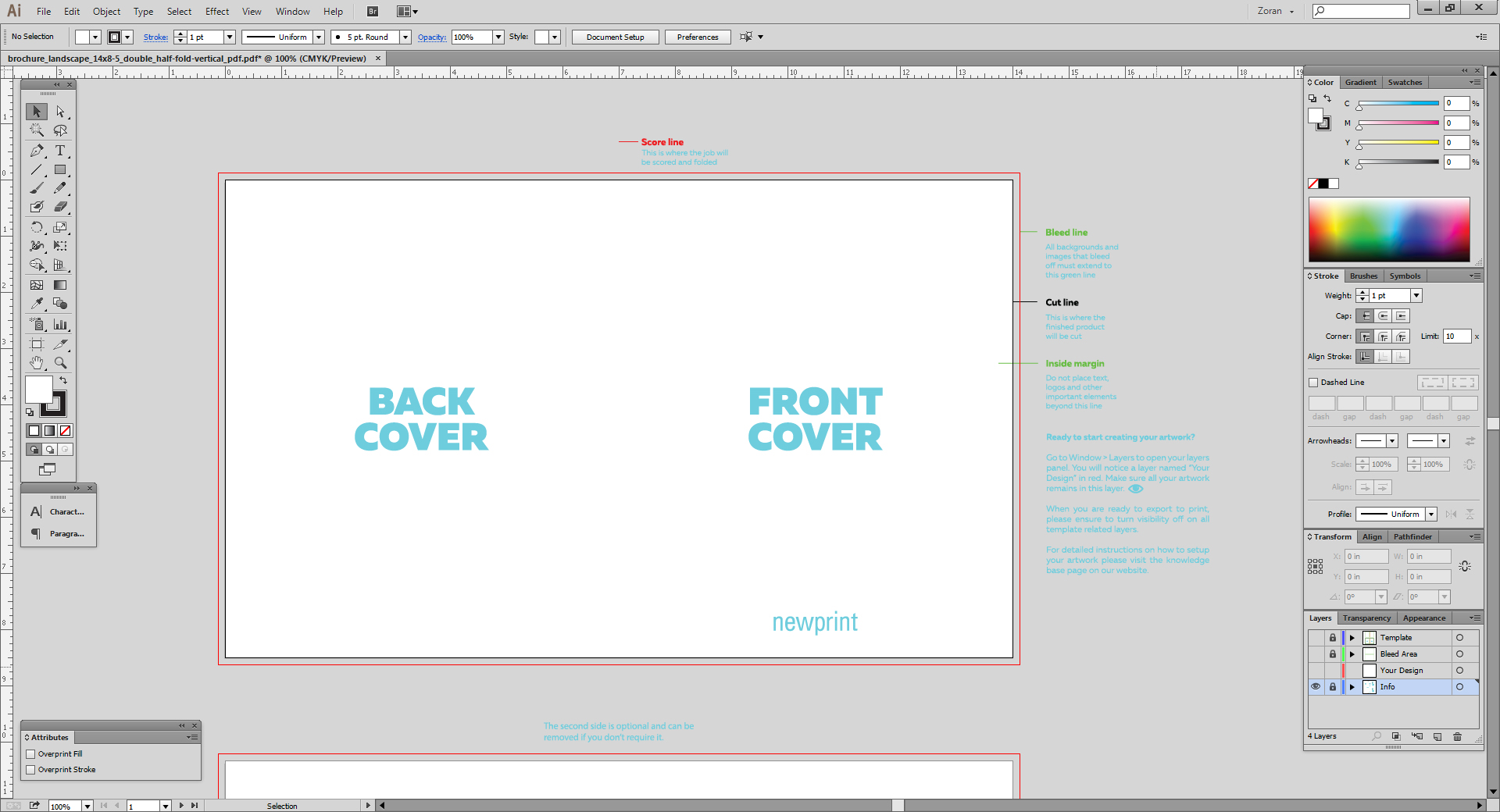Select the Gradient tool in toolbox

[x=60, y=285]
